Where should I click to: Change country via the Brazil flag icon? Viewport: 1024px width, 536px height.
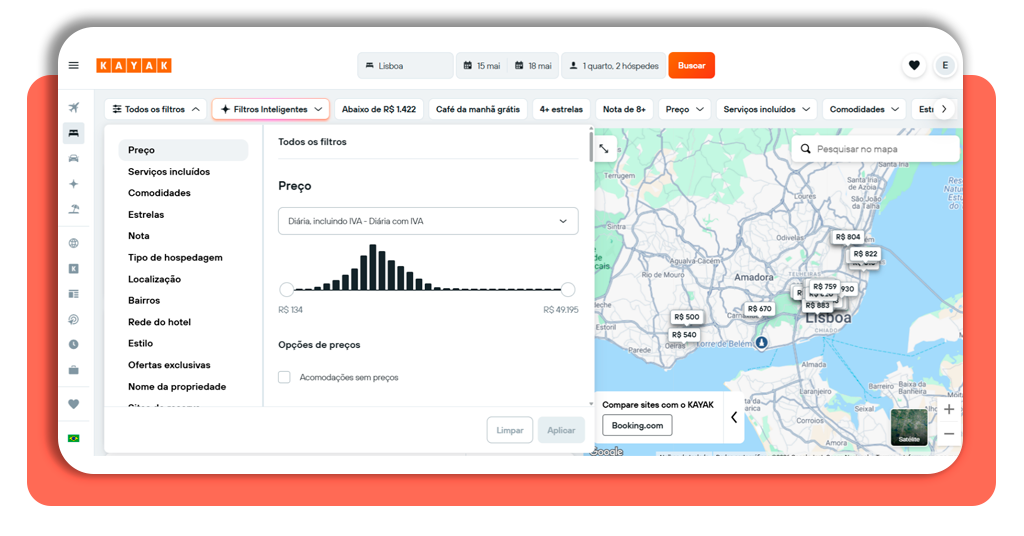pos(74,438)
